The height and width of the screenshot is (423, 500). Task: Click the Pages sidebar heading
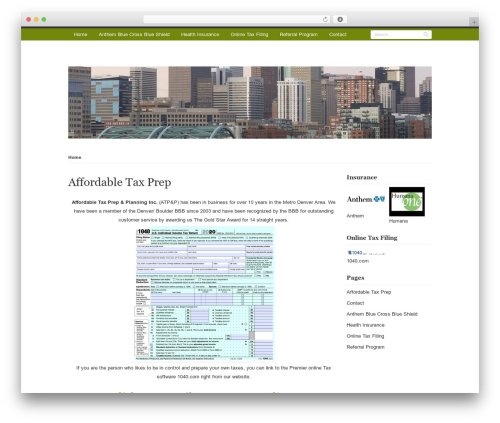pos(355,278)
